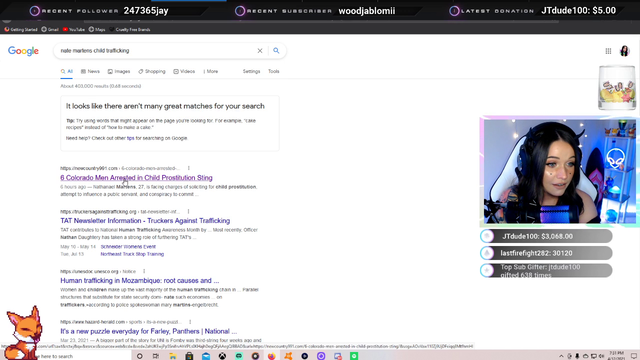Open options for unesdoc result

(x=144, y=271)
